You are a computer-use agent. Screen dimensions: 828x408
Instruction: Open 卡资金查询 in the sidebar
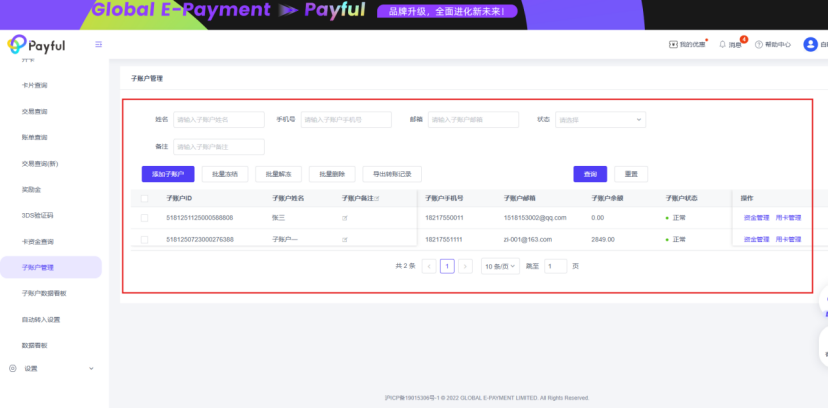(x=37, y=242)
